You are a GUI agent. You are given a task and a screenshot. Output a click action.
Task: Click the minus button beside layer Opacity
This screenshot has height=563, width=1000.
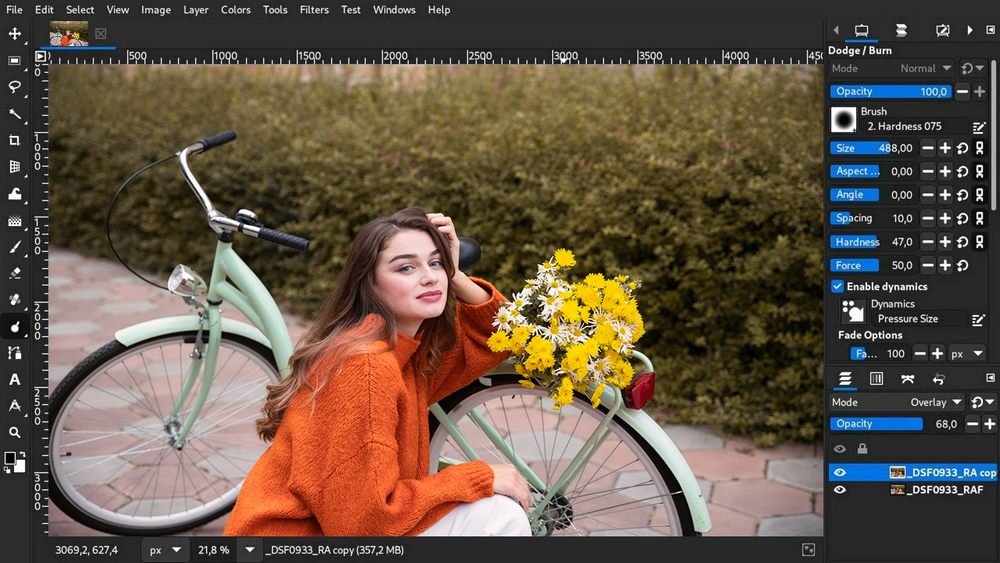click(x=972, y=424)
